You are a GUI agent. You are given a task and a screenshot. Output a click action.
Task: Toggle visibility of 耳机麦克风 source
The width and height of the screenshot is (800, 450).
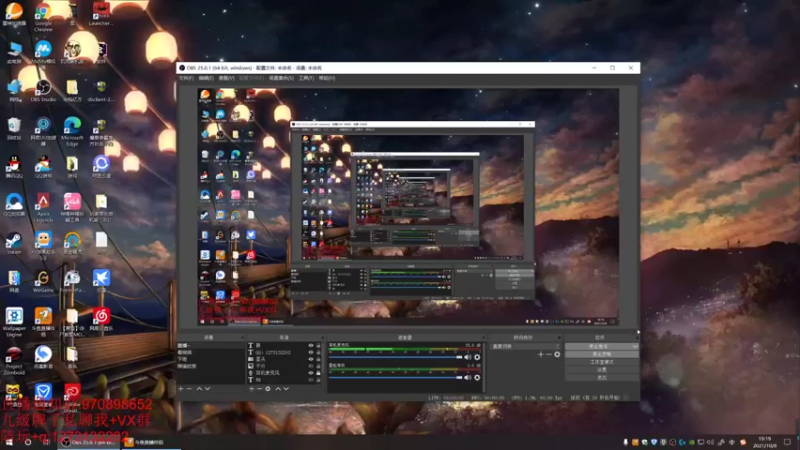[x=311, y=373]
